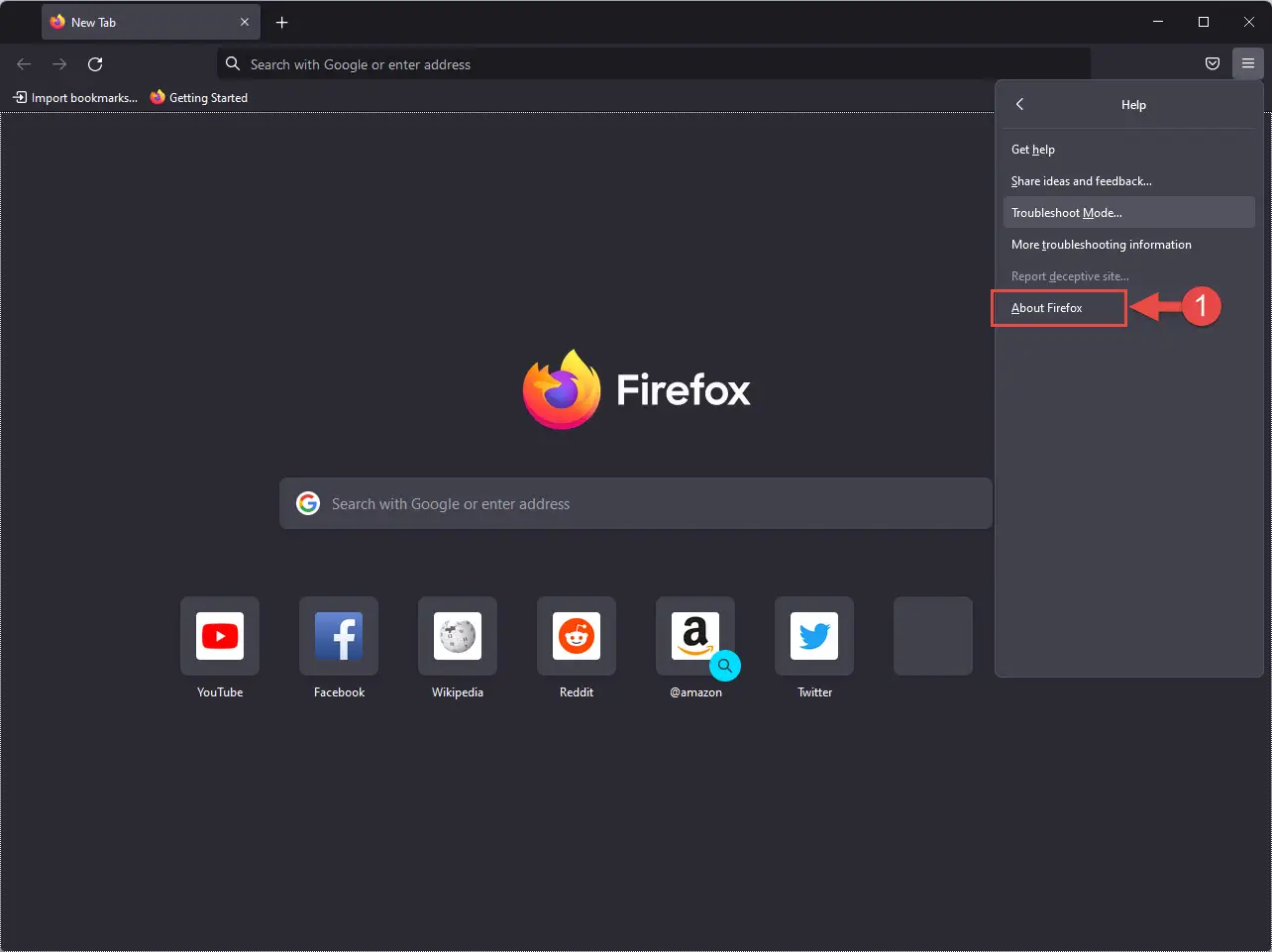Open the Firefox application menu hamburger icon
The width and height of the screenshot is (1272, 952).
[x=1248, y=63]
